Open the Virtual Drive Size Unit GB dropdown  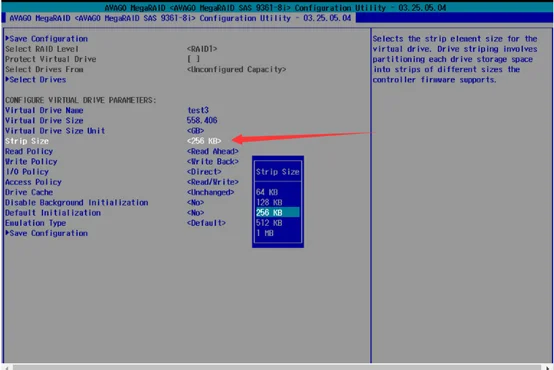click(195, 131)
